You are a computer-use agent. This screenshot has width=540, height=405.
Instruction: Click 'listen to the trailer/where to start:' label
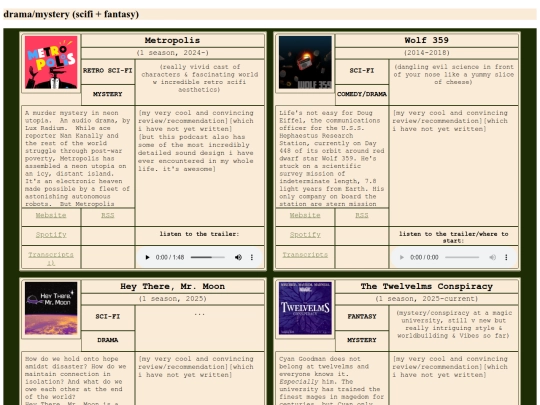(453, 237)
